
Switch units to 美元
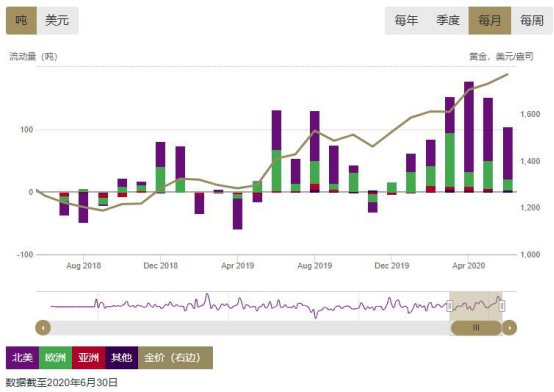point(57,21)
